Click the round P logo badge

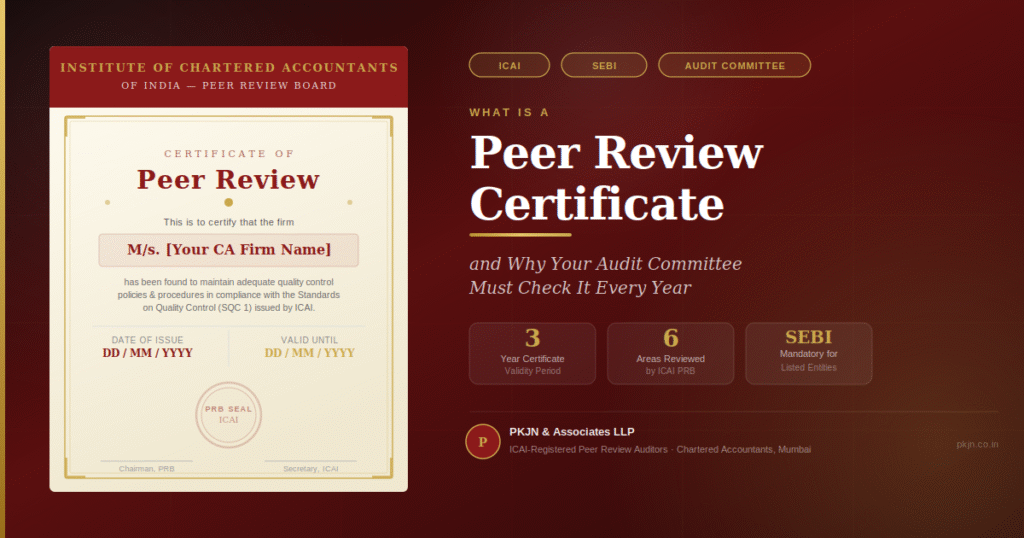tap(483, 441)
